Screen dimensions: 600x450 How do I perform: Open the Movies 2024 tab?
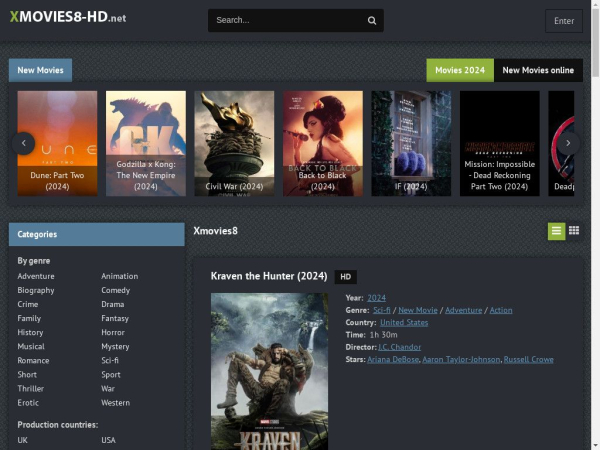(x=460, y=70)
